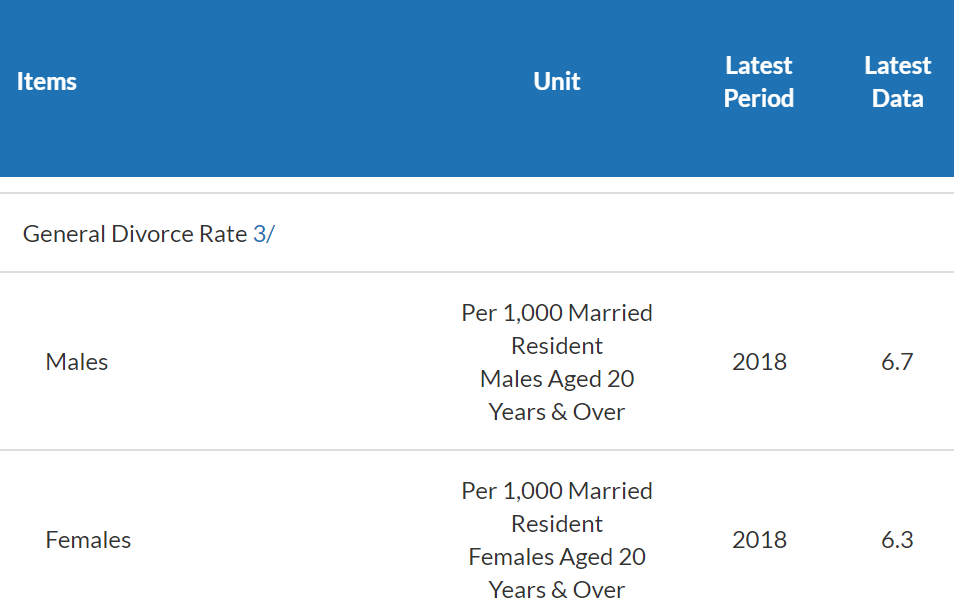Click 'Per 1,000 Married' text in Females row
The width and height of the screenshot is (954, 613).
(557, 491)
